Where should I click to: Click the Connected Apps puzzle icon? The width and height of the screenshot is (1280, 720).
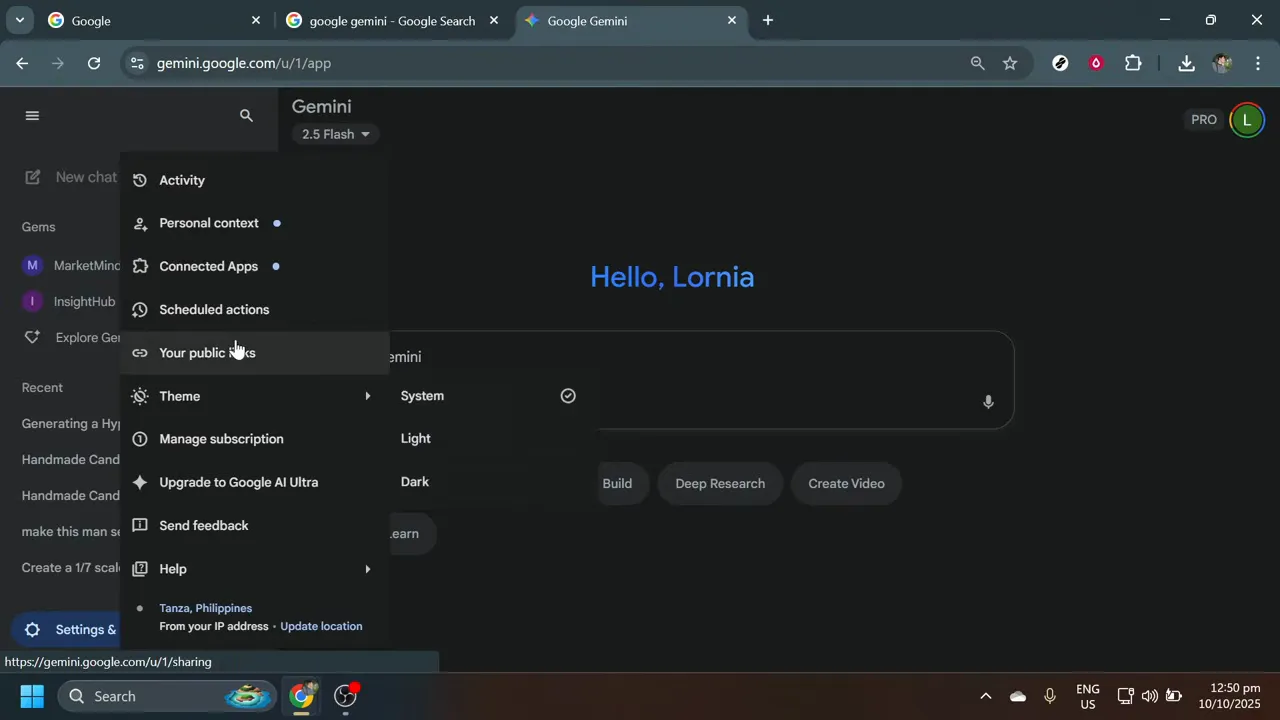pos(140,266)
